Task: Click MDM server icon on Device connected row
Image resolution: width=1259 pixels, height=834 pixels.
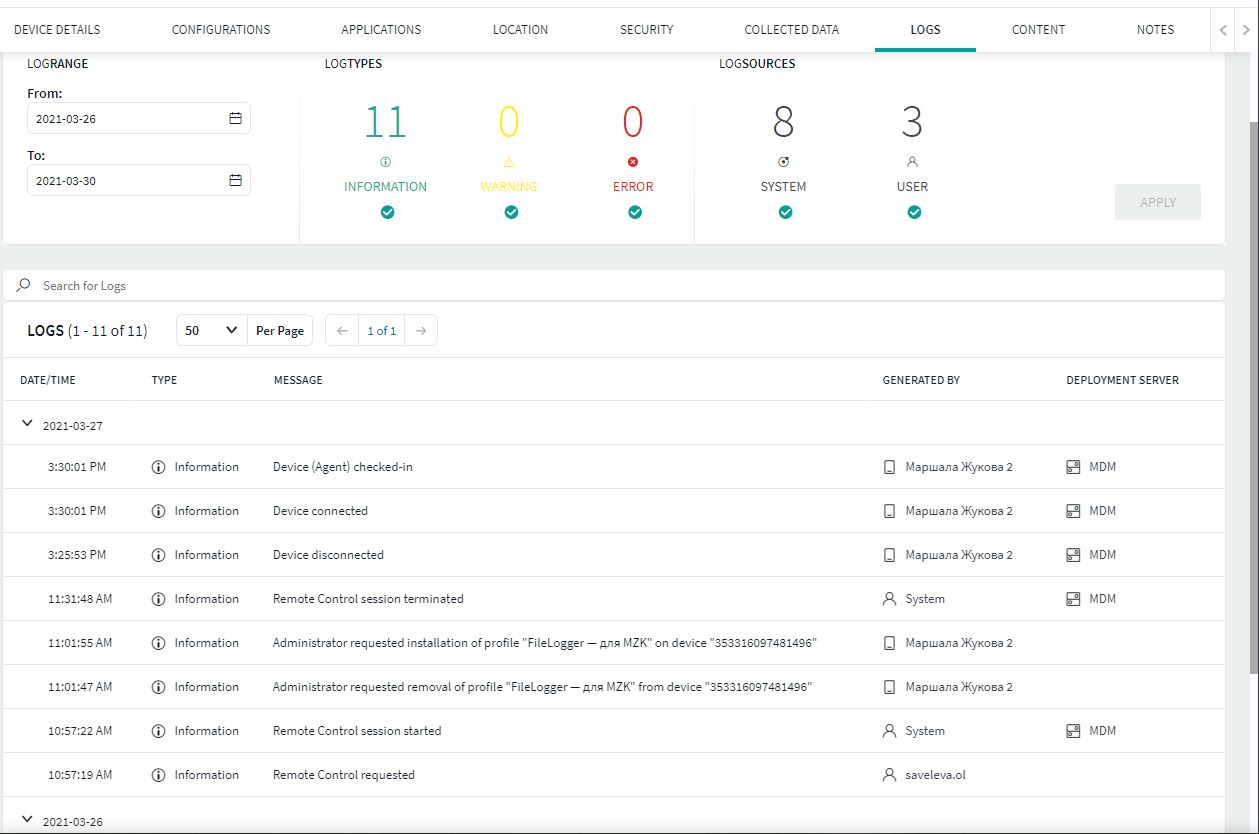Action: (1073, 511)
